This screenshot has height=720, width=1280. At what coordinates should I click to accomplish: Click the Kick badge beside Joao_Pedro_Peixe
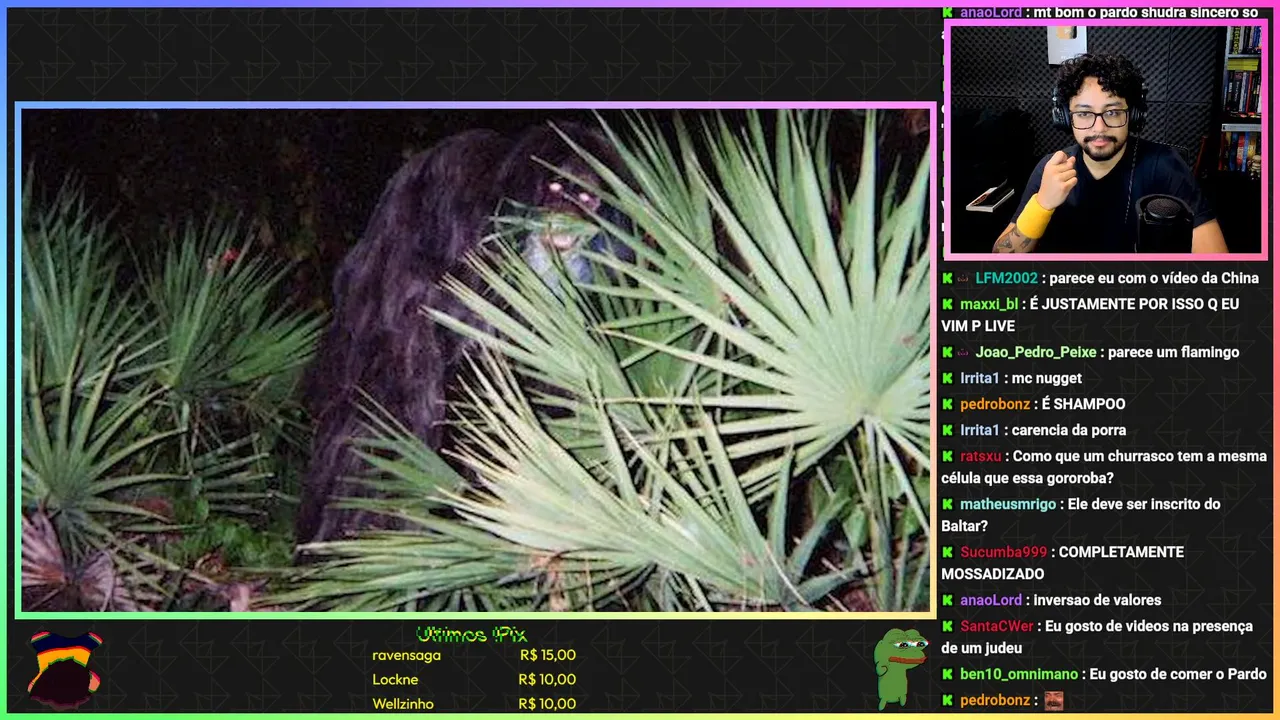pos(947,352)
